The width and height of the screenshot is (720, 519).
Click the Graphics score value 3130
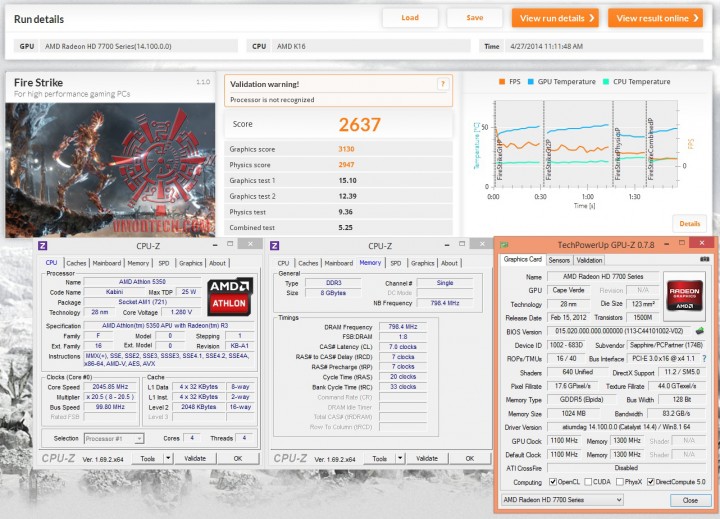pyautogui.click(x=346, y=149)
